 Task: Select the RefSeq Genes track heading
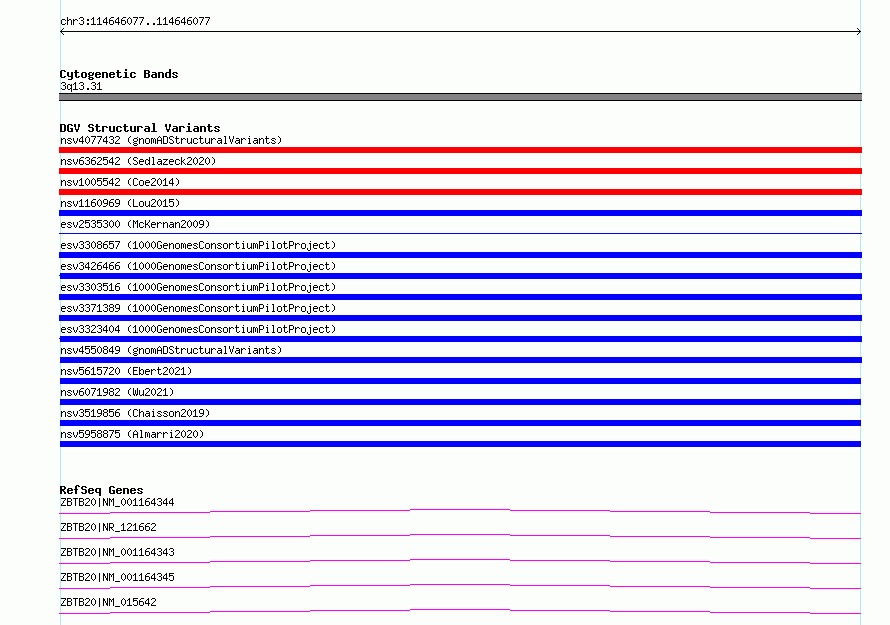(102, 490)
